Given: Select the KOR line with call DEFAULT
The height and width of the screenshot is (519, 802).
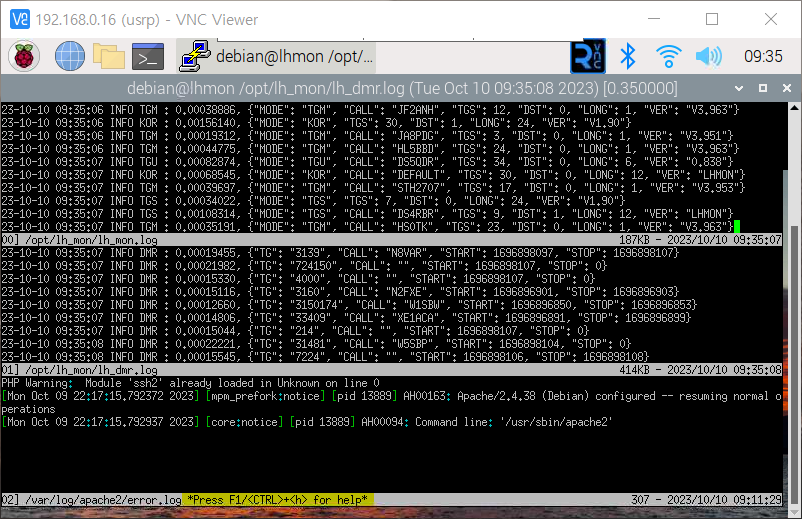Looking at the screenshot, I should (x=373, y=175).
